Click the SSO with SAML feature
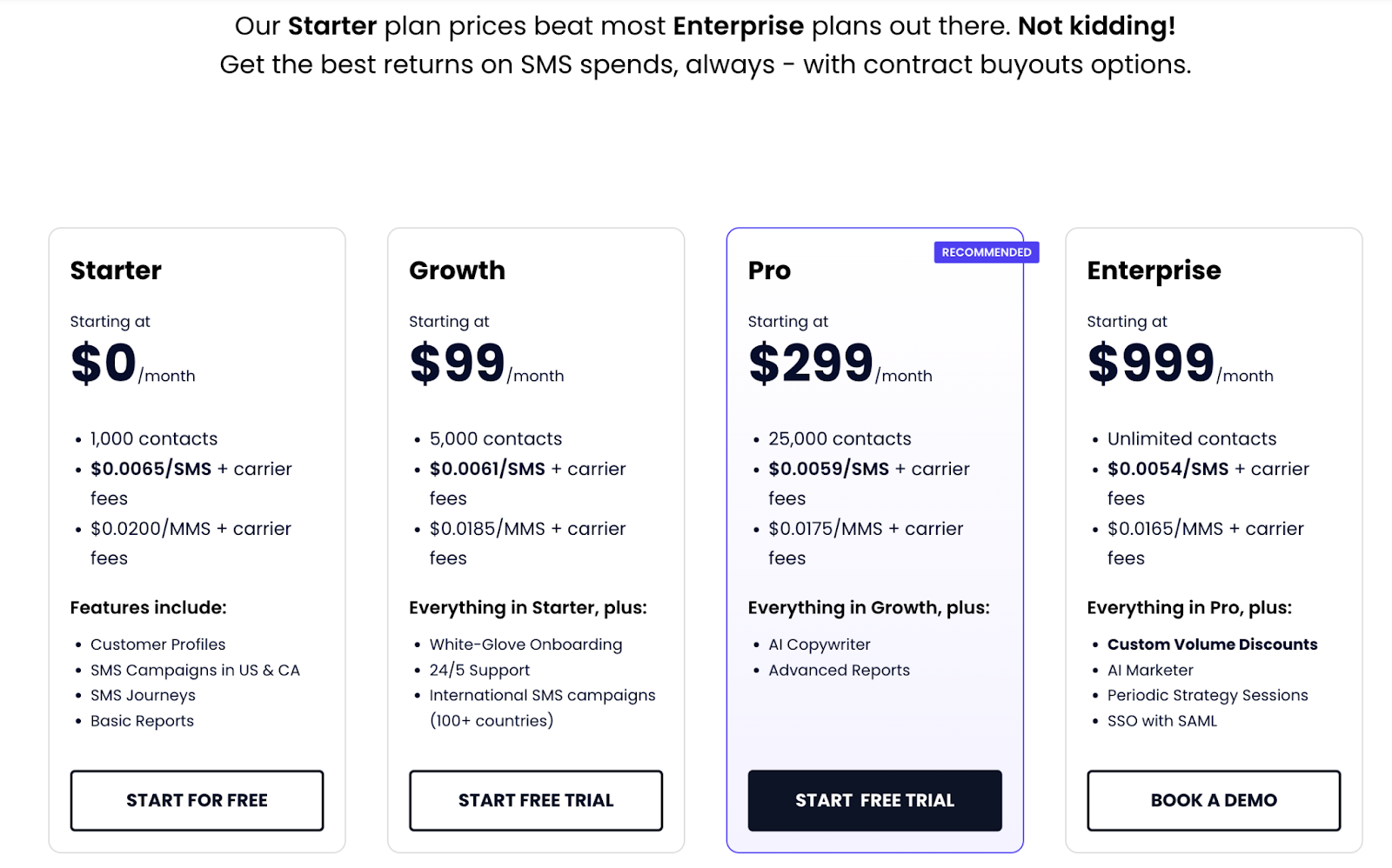Screen dimensions: 1392x868 [x=1161, y=721]
